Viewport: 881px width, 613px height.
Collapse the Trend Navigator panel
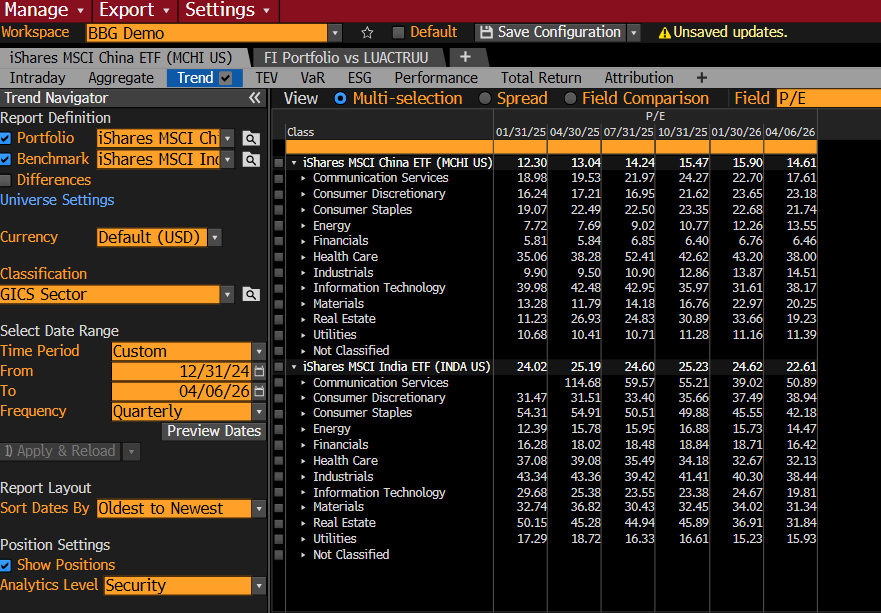point(255,98)
